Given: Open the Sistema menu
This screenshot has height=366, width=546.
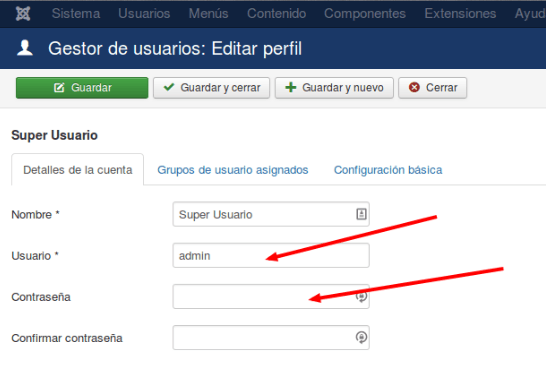Looking at the screenshot, I should pos(76,14).
